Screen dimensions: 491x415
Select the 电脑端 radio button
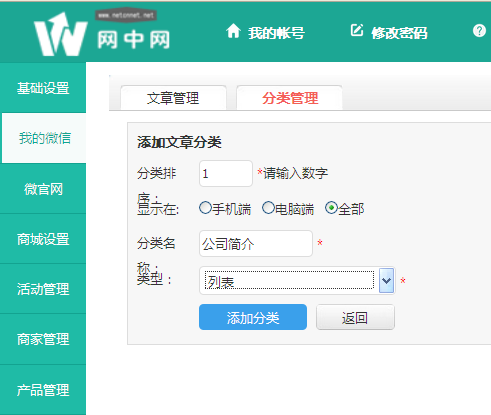(268, 208)
